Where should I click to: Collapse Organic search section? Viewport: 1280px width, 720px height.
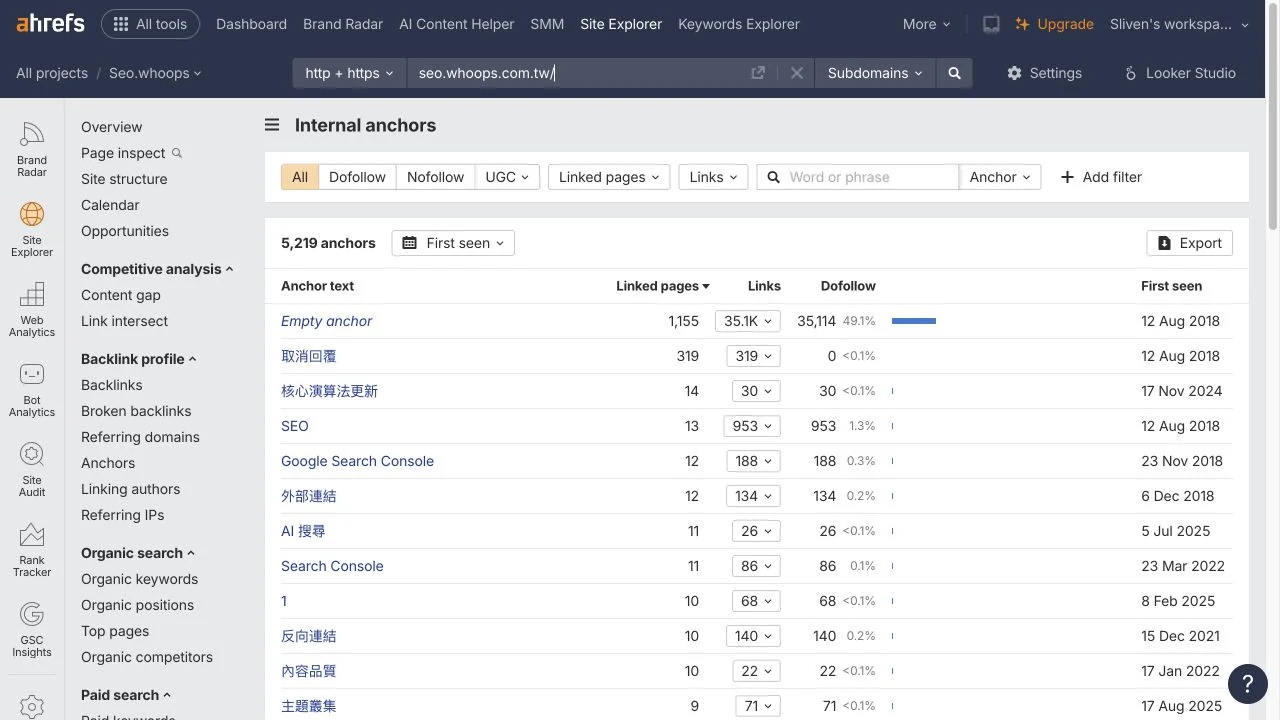(138, 553)
